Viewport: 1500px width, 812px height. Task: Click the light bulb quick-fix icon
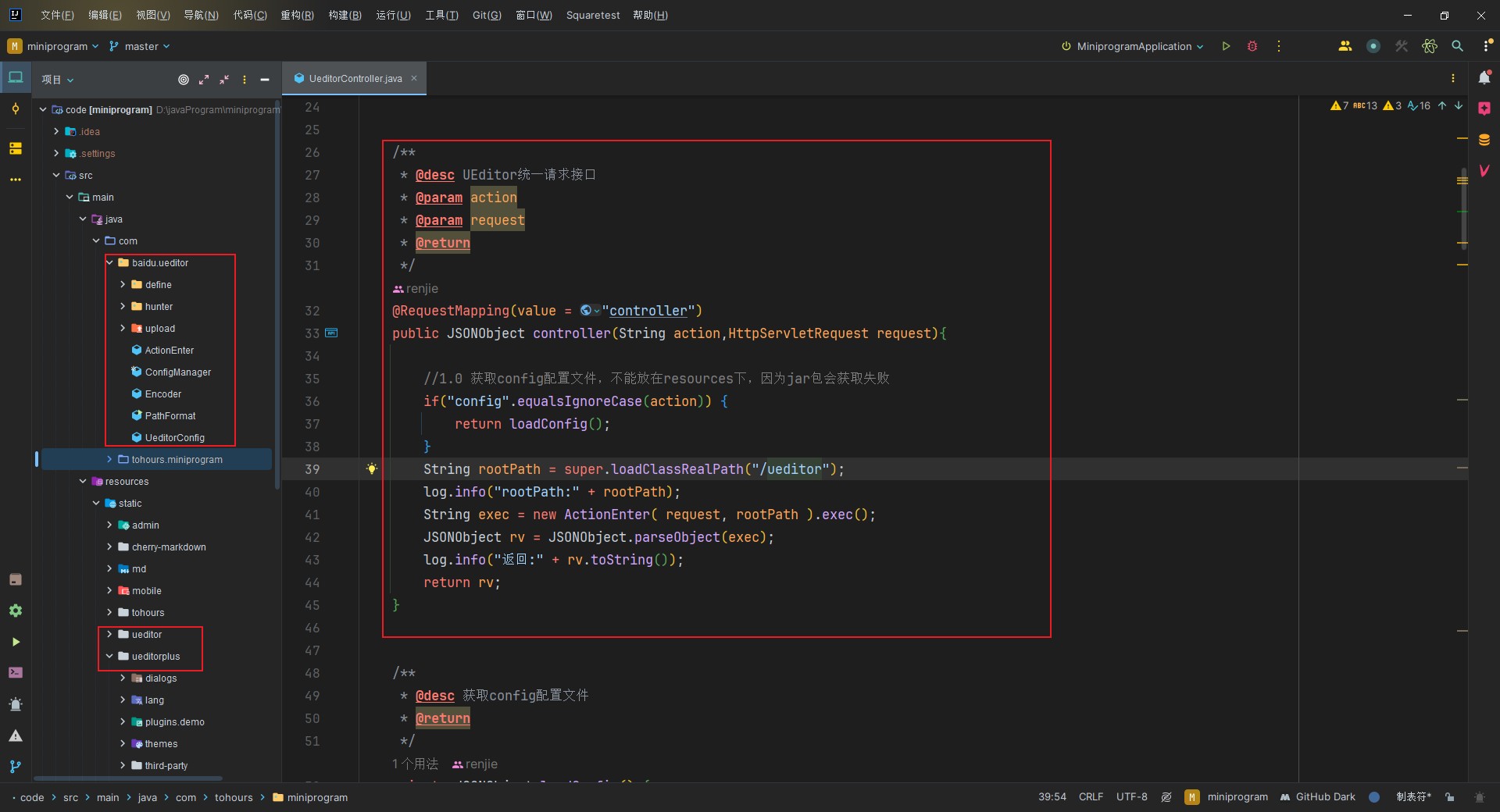point(372,468)
